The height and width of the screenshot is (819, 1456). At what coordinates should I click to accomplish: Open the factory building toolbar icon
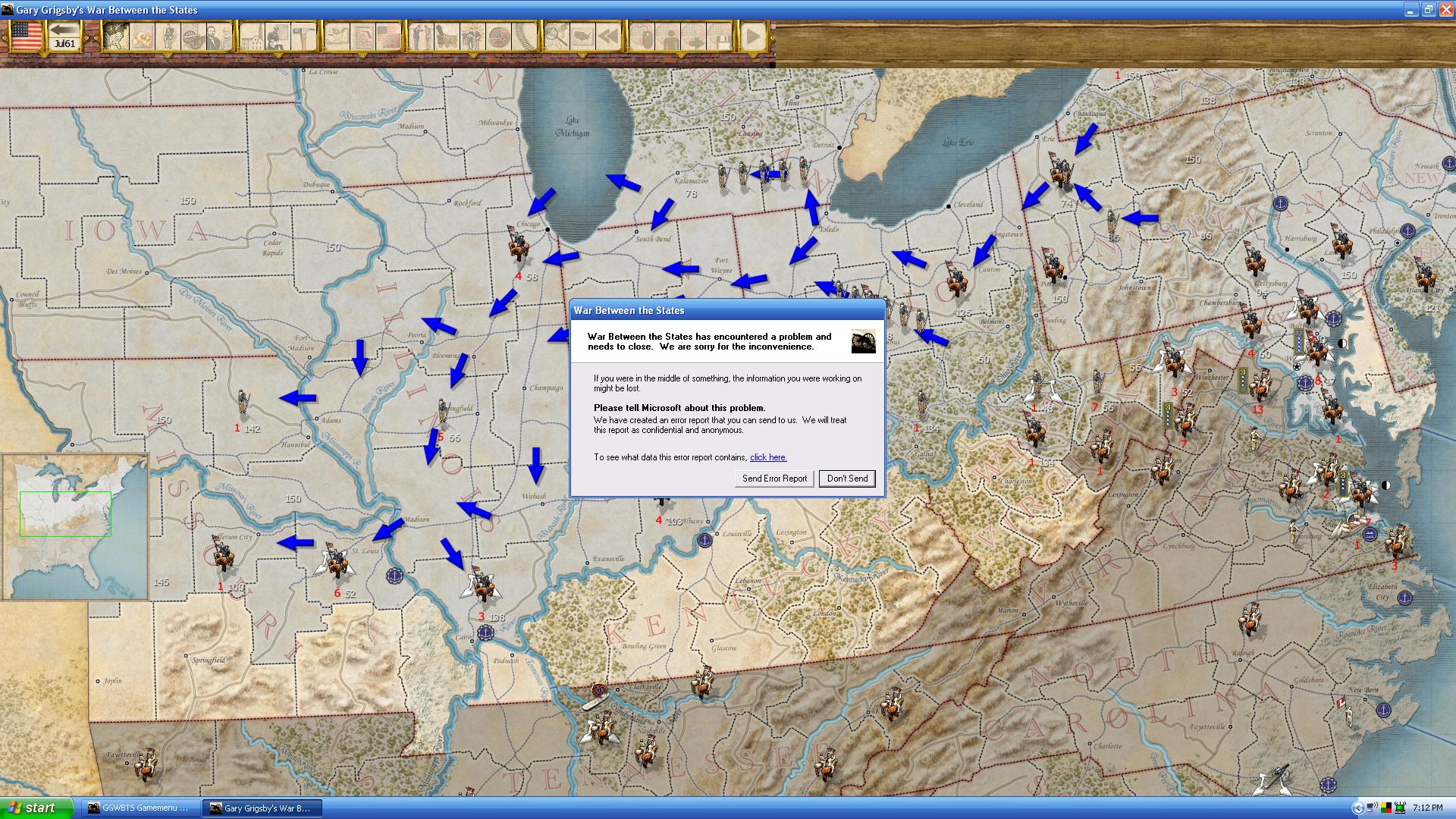point(253,36)
